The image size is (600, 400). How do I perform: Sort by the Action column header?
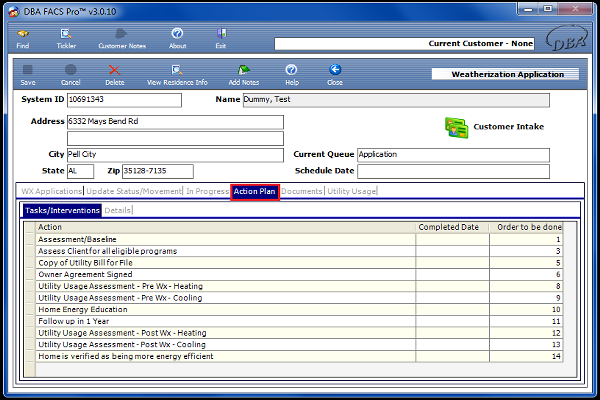click(225, 227)
